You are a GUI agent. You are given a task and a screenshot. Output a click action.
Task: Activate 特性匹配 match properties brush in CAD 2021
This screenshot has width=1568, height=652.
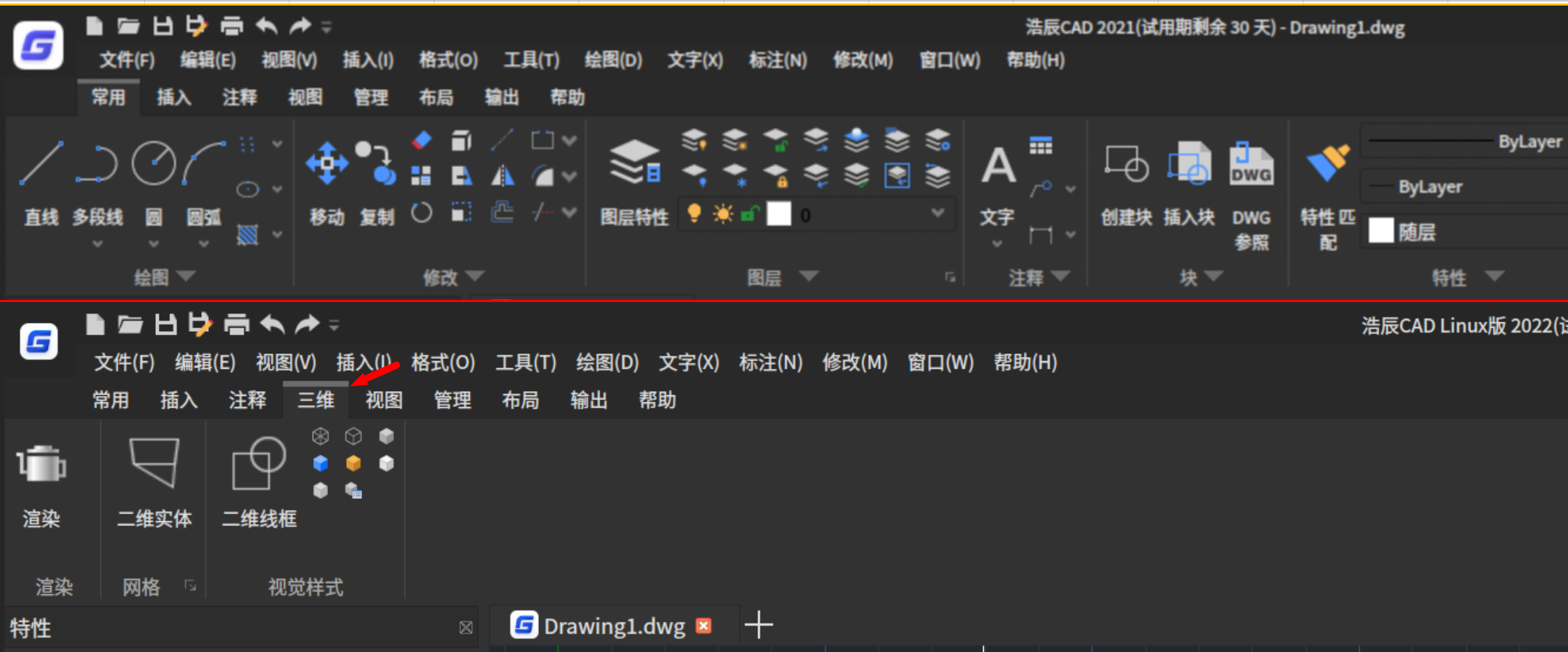coord(1328,196)
